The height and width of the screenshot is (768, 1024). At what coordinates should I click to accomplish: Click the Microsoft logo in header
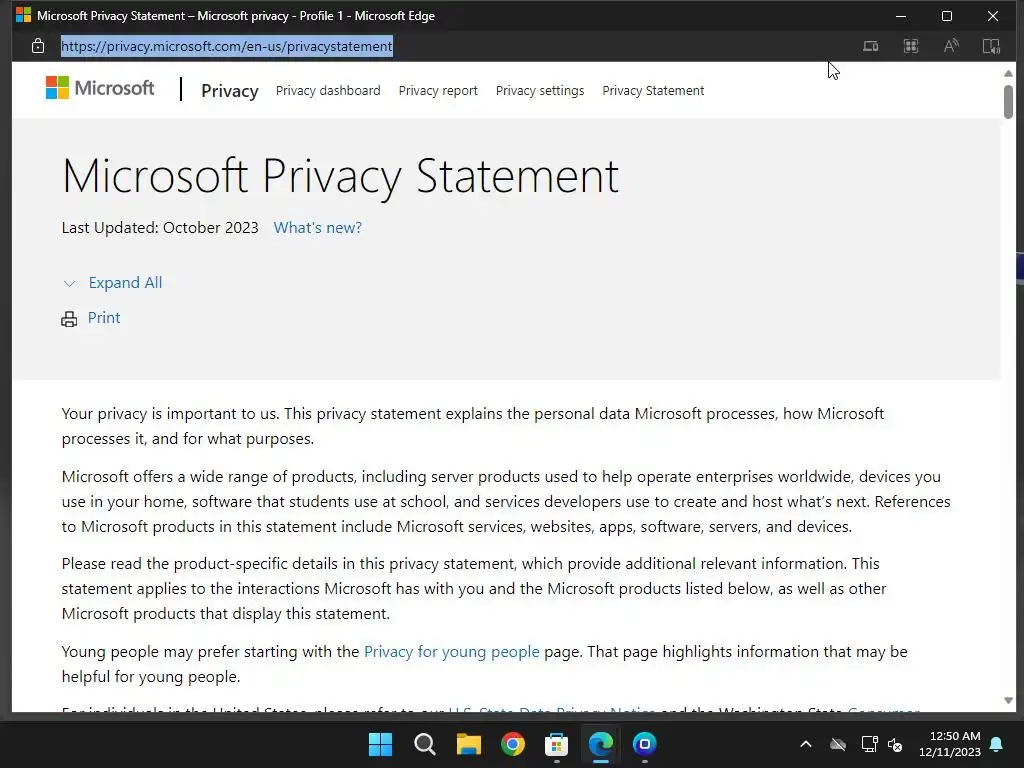[100, 89]
